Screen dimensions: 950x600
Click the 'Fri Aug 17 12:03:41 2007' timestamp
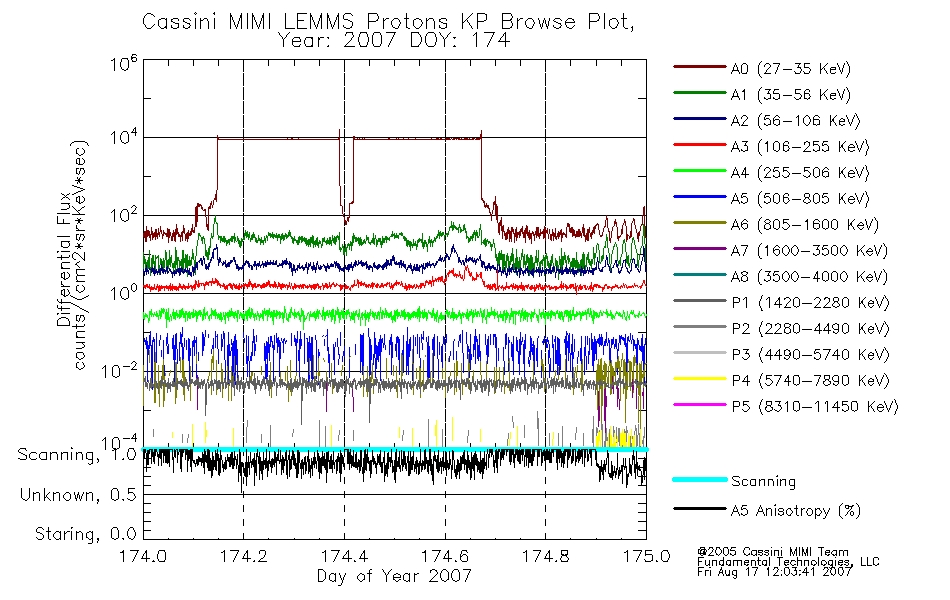tap(774, 572)
